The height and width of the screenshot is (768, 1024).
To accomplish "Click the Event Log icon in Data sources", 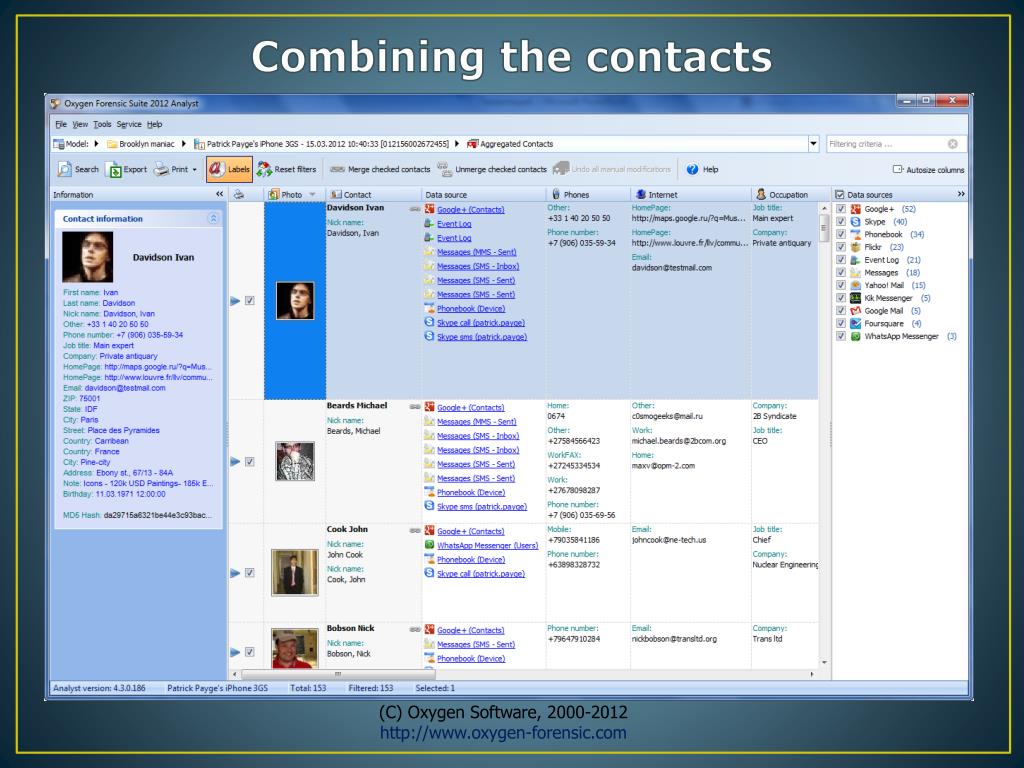I will pos(856,260).
